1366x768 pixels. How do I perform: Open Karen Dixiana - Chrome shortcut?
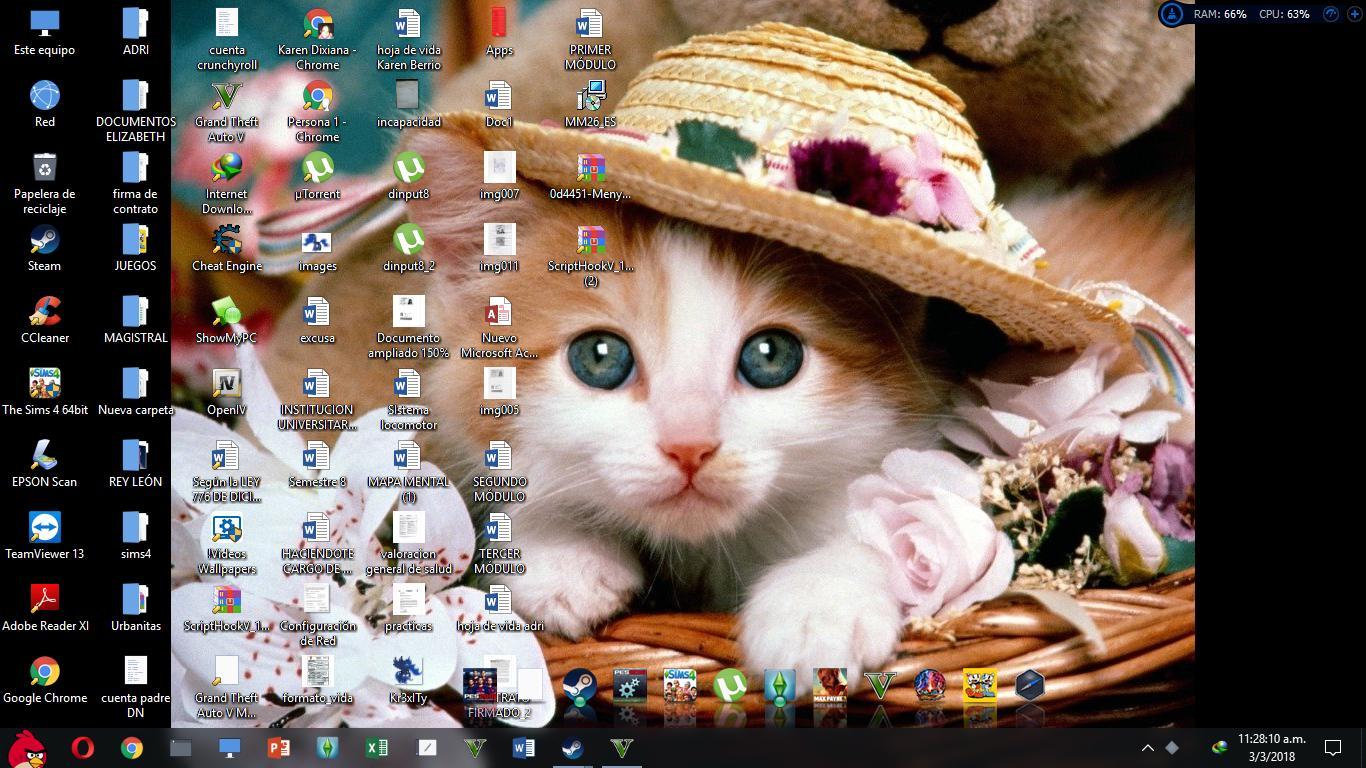click(x=318, y=39)
